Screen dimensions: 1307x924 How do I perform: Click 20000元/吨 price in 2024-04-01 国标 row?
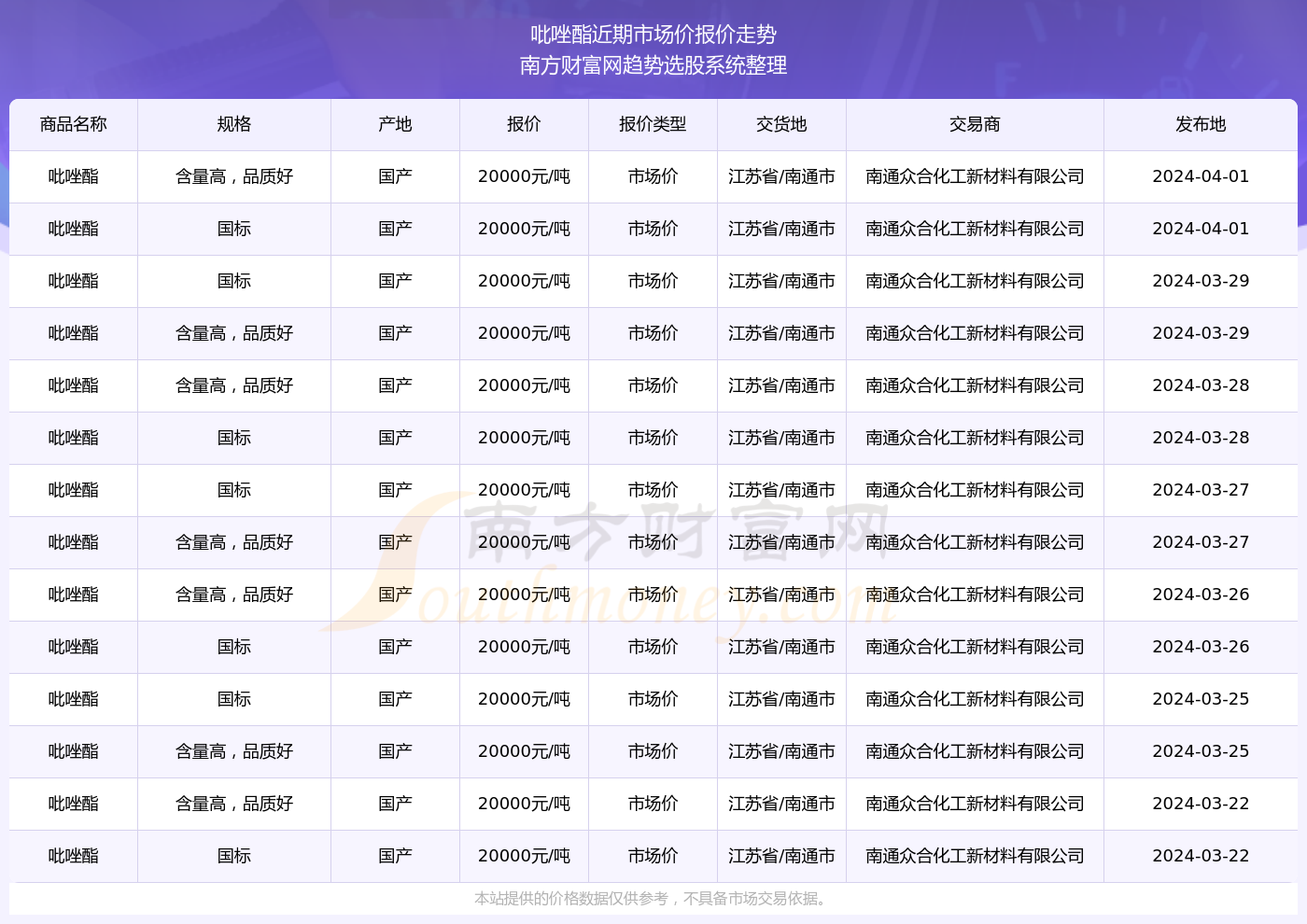[x=524, y=229]
